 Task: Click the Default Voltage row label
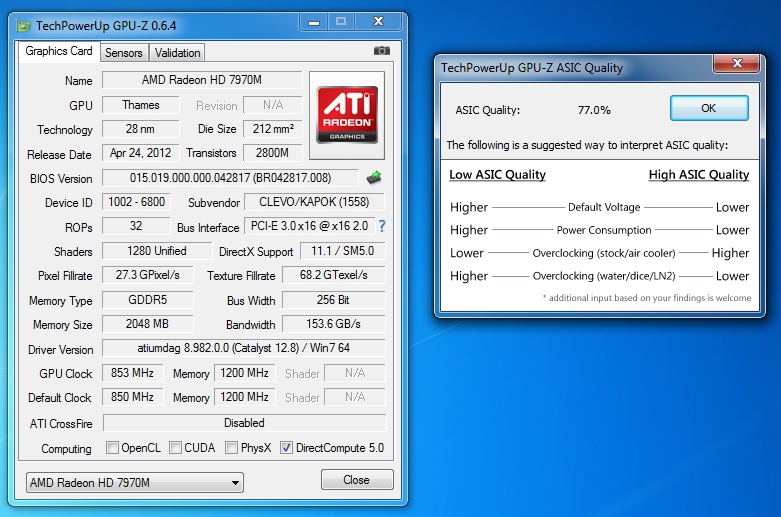(x=604, y=207)
